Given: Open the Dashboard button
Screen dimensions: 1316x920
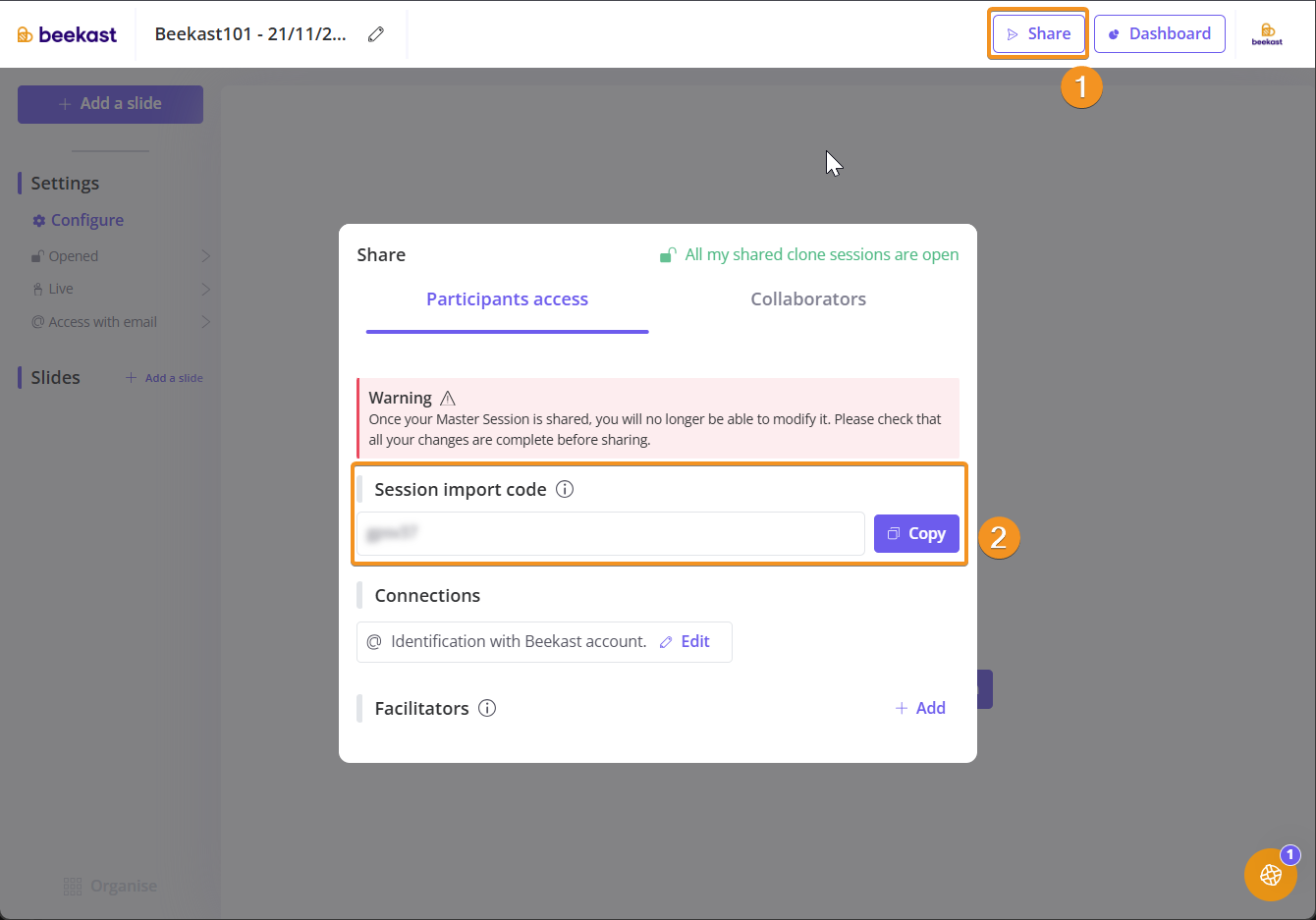Looking at the screenshot, I should (1159, 34).
